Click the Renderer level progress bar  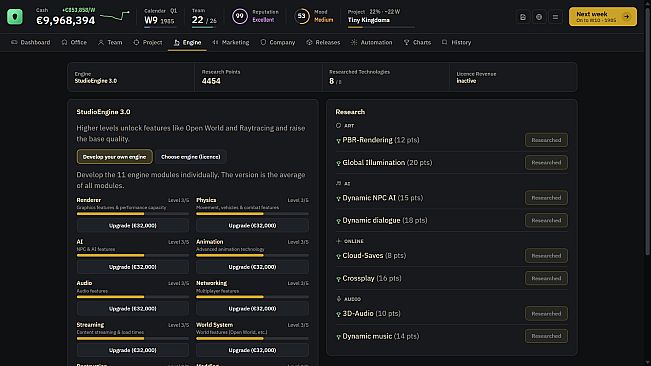coord(132,214)
